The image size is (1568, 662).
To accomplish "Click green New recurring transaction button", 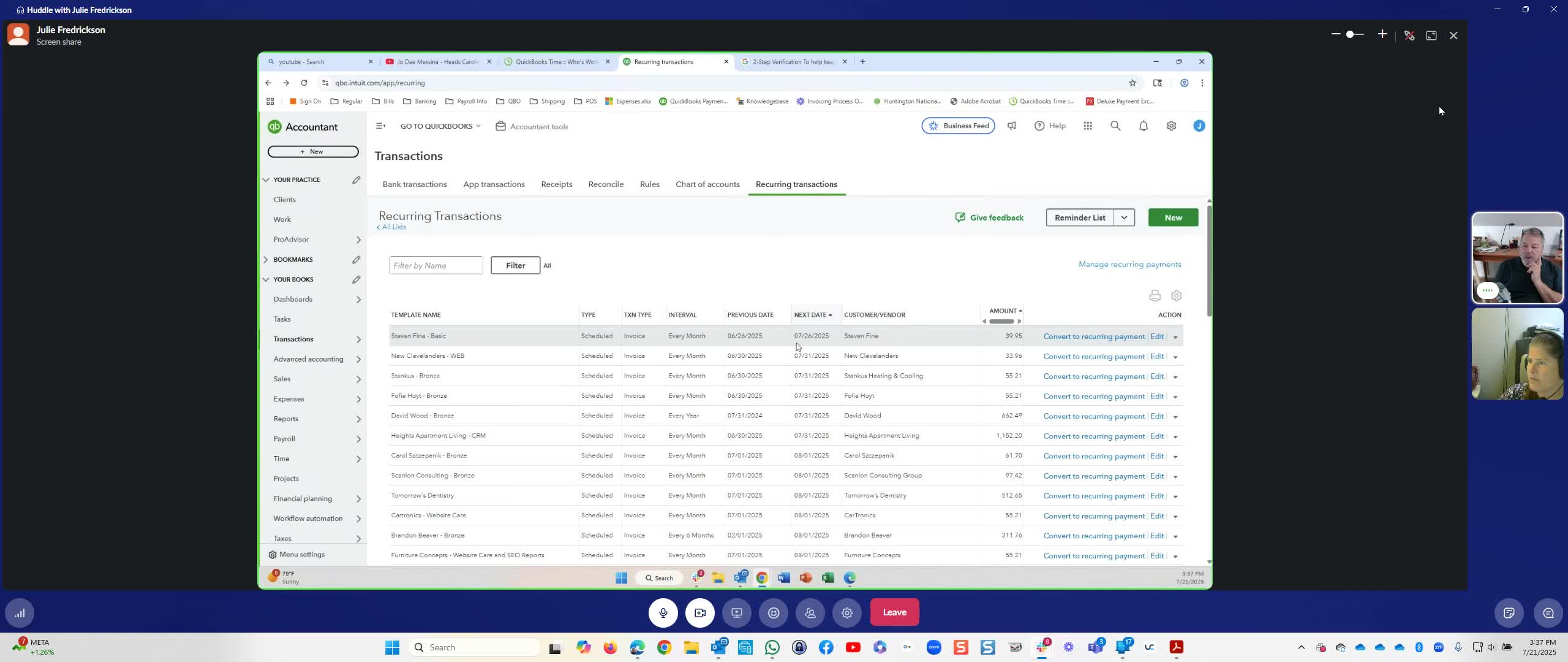I will (1173, 218).
